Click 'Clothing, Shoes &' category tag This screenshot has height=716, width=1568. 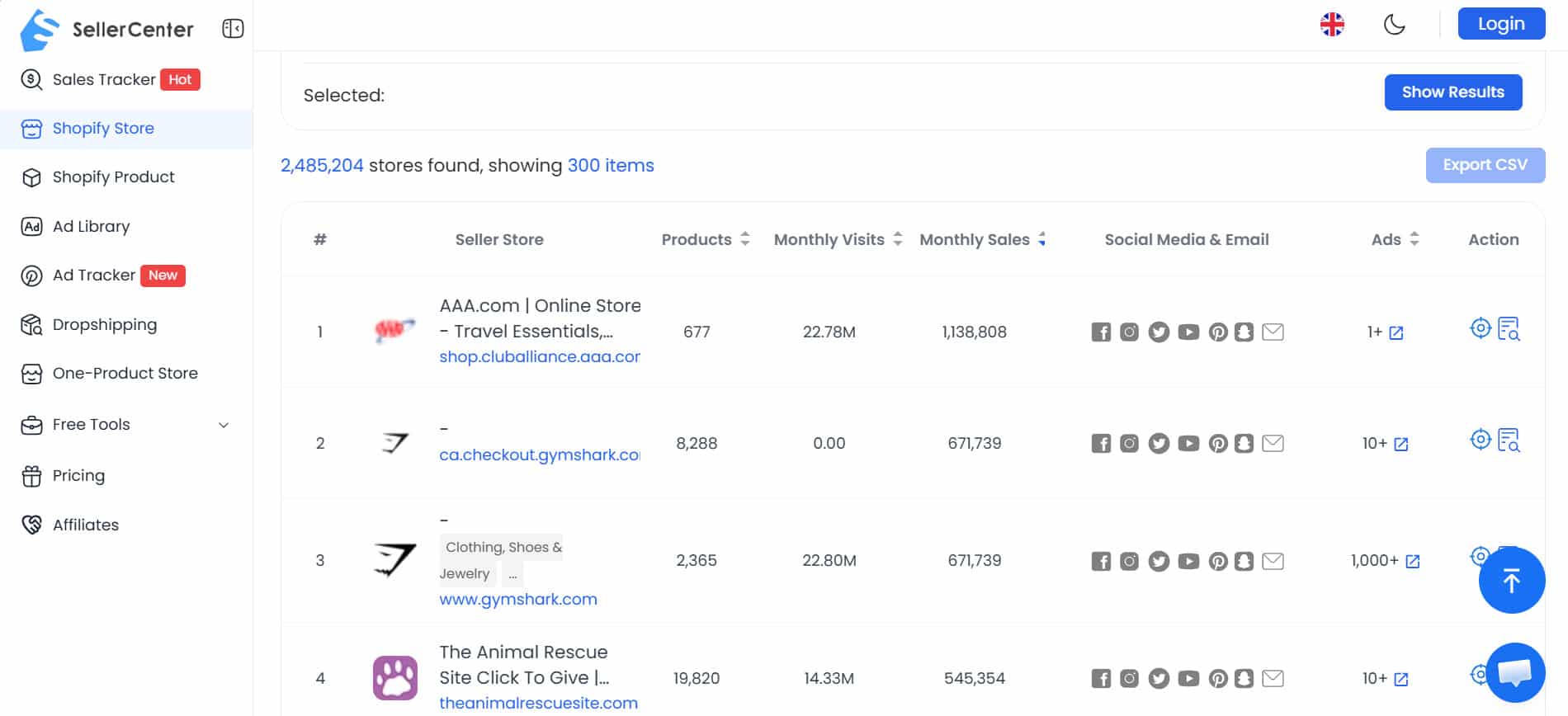click(x=503, y=548)
